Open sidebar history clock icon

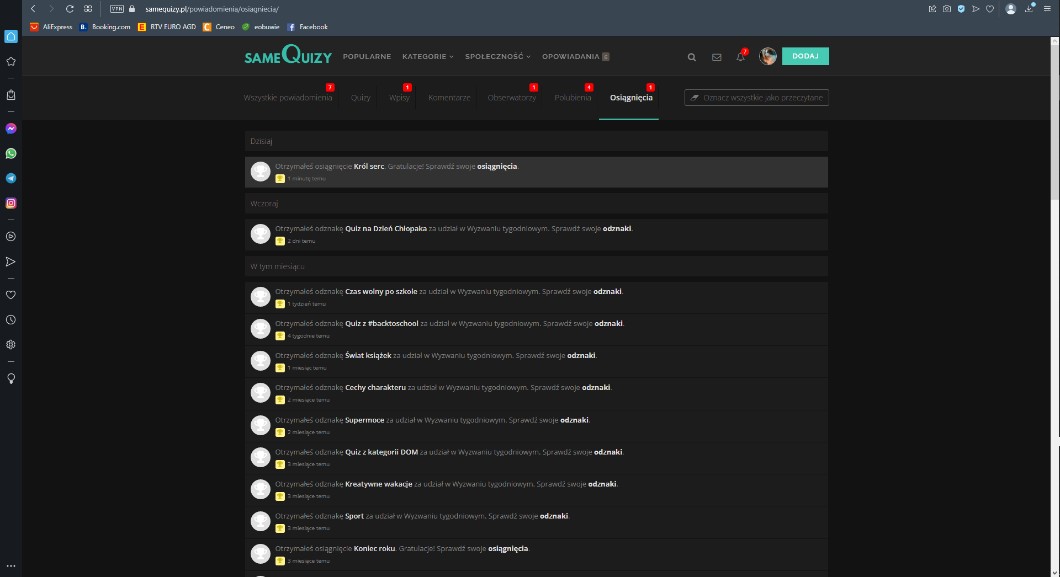[x=11, y=320]
